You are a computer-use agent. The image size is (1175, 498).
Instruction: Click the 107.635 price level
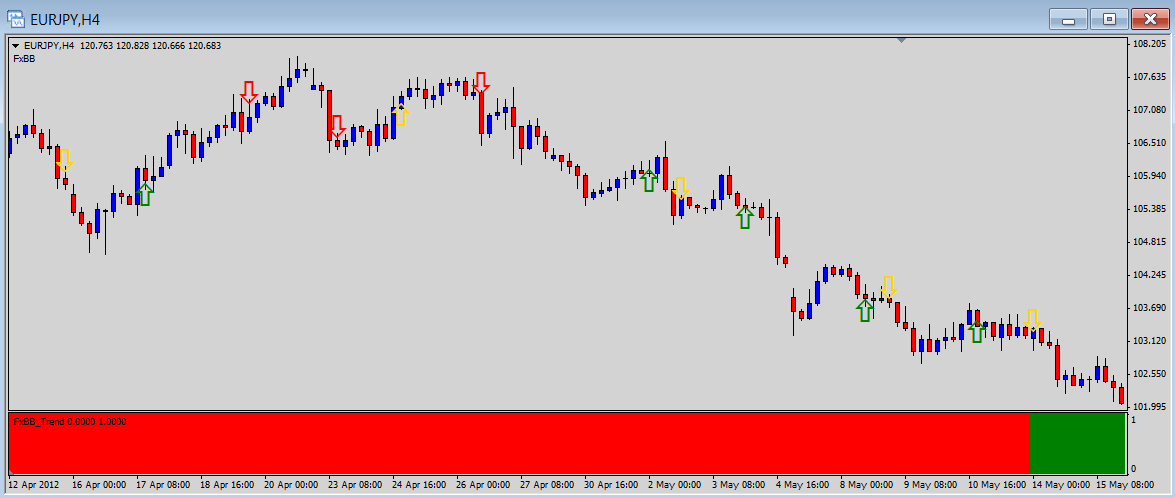[x=1149, y=76]
